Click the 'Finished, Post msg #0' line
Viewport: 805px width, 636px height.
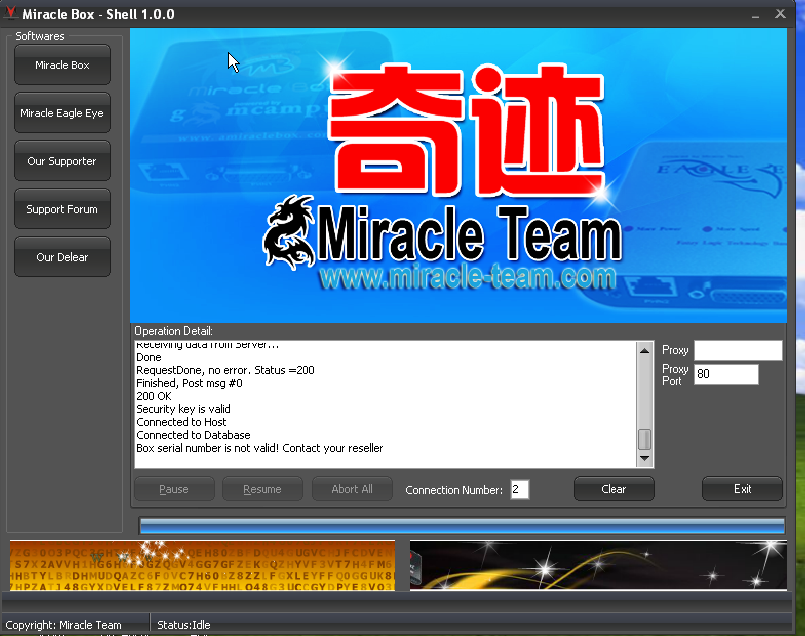189,383
